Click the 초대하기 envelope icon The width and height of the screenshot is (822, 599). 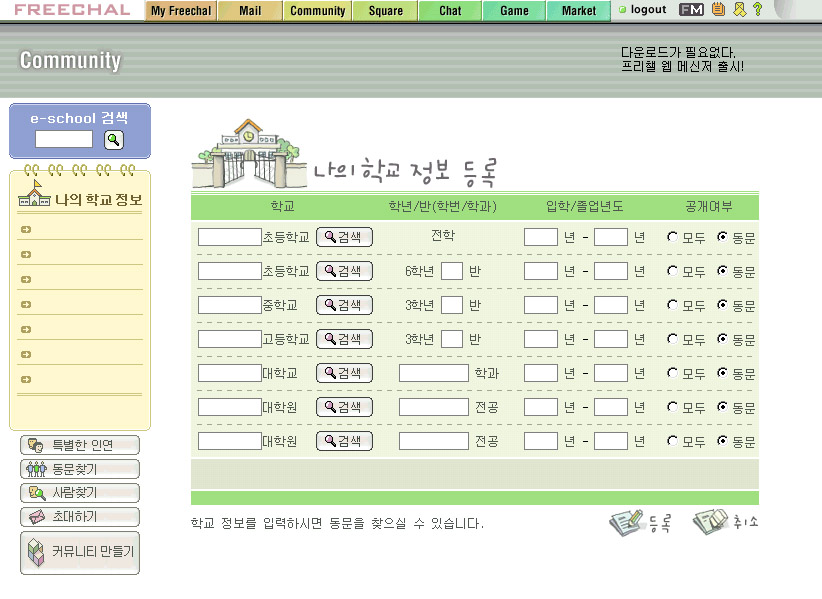(x=37, y=517)
